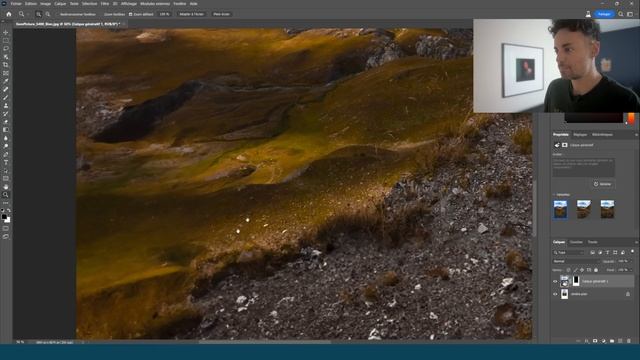Switch to the Tracés tab
The width and height of the screenshot is (640, 360).
593,242
